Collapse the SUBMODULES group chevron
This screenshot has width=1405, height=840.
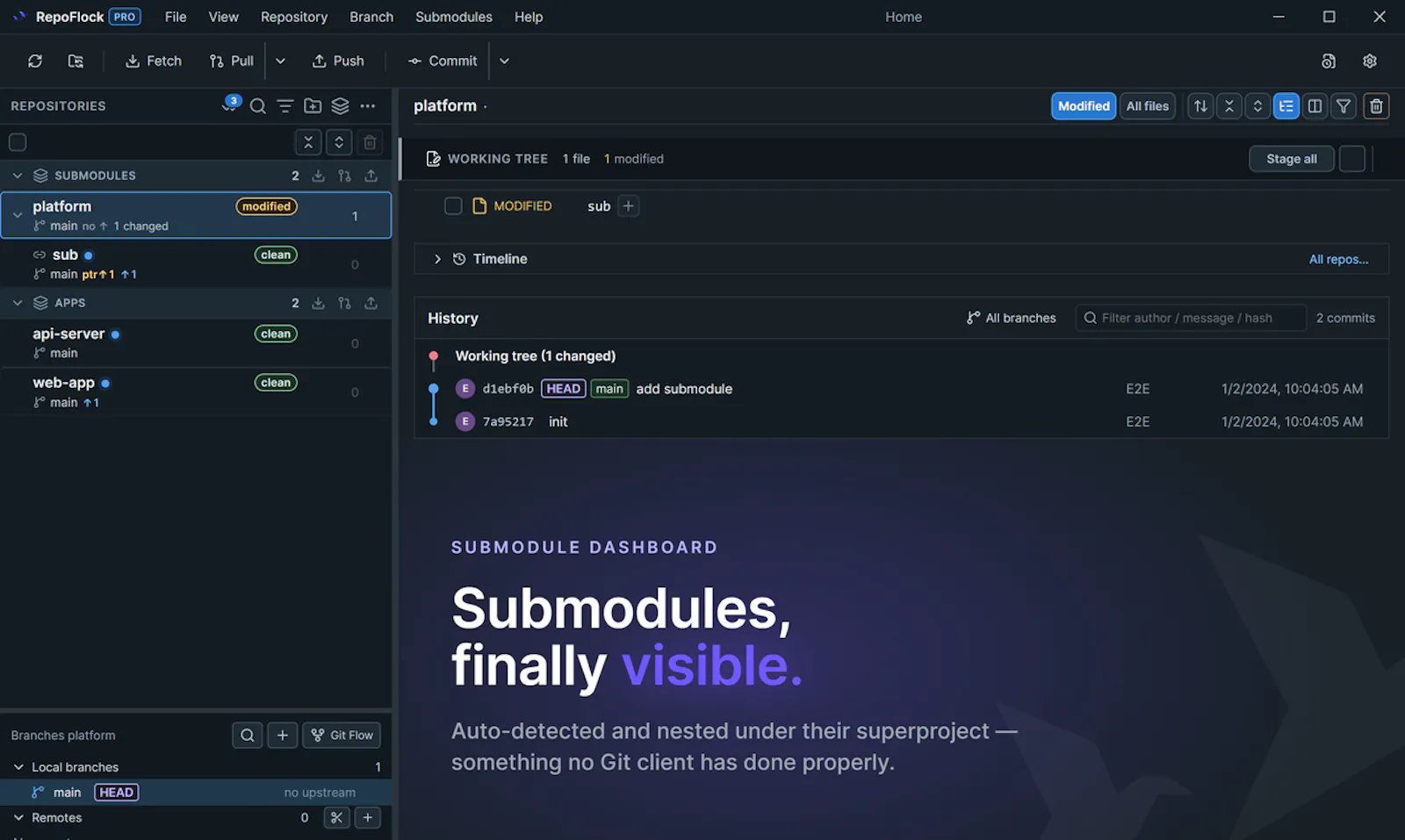18,176
